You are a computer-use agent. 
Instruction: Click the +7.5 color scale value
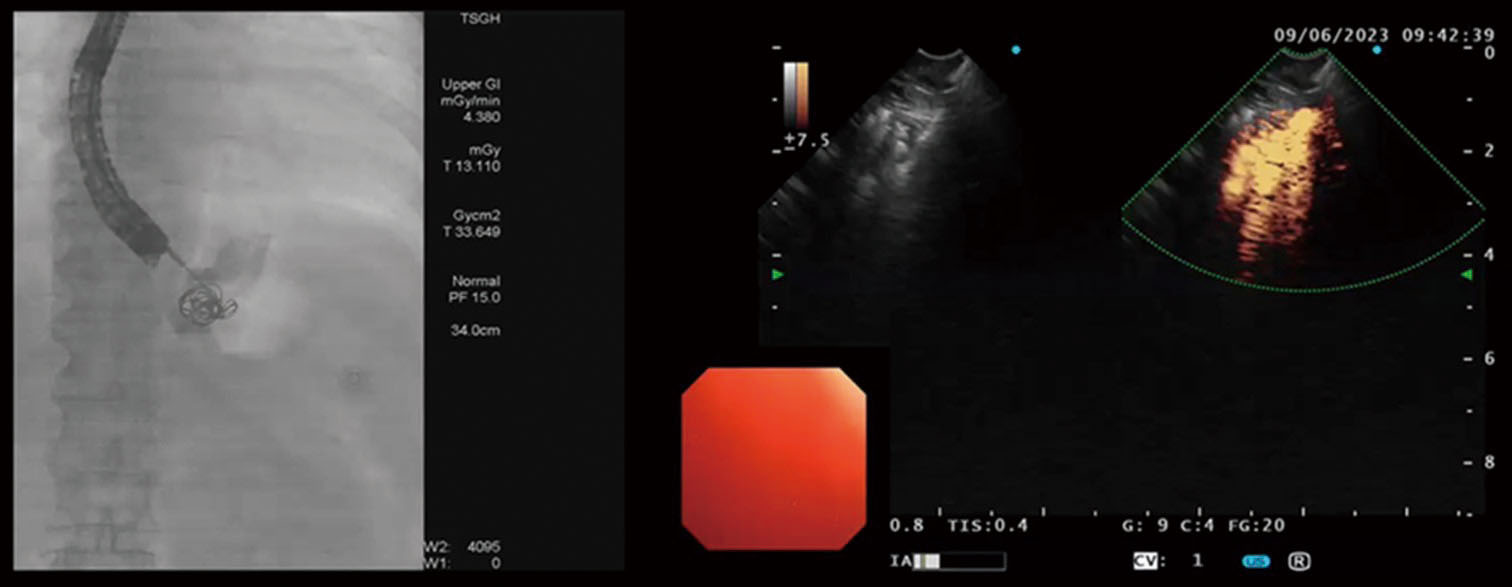coord(805,140)
